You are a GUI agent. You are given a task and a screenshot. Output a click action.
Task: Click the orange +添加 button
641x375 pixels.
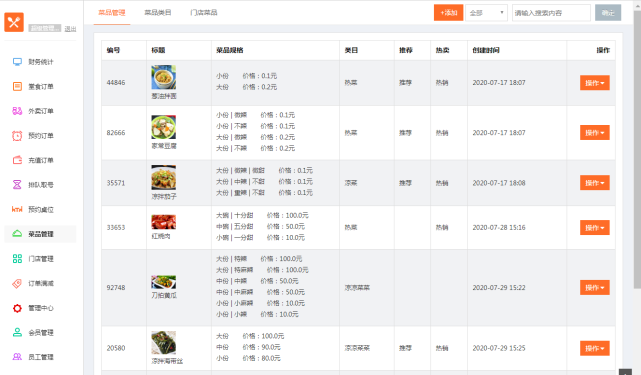[448, 13]
